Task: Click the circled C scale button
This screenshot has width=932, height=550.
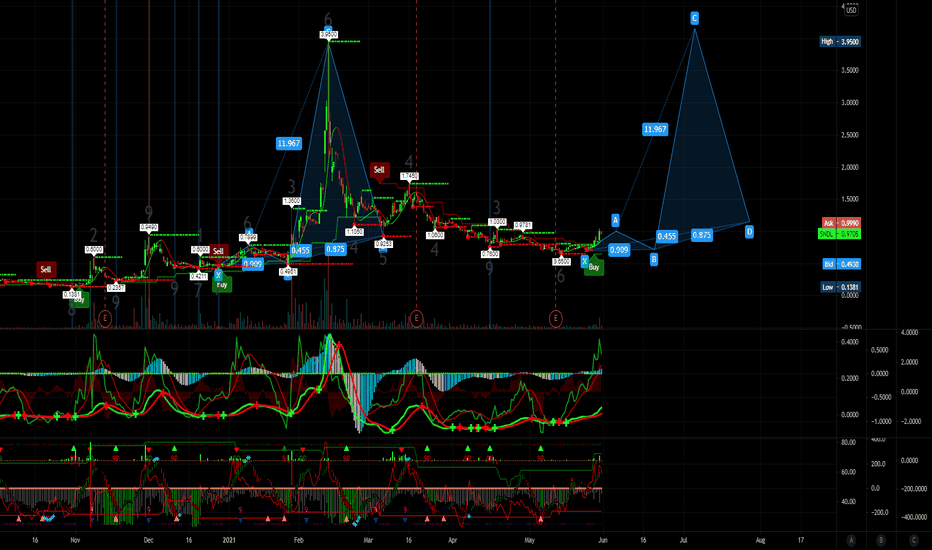Action: 914,540
